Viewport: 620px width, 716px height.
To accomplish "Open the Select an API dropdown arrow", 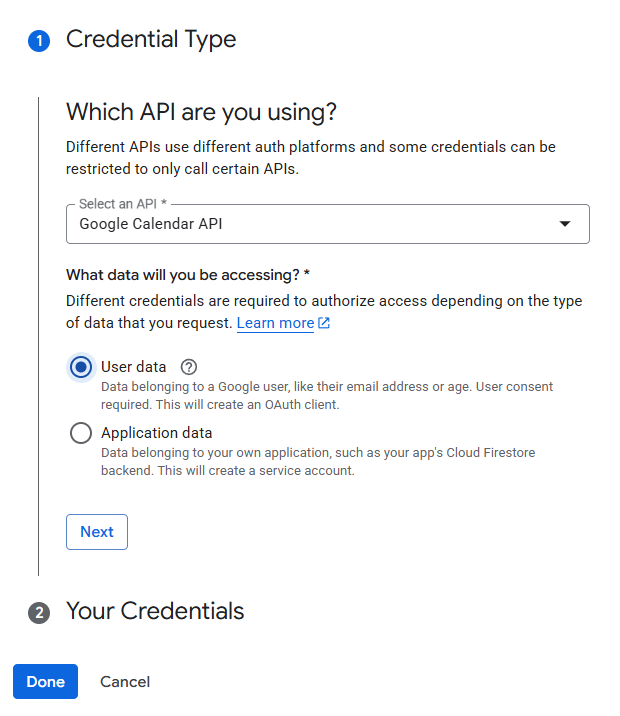I will point(565,224).
